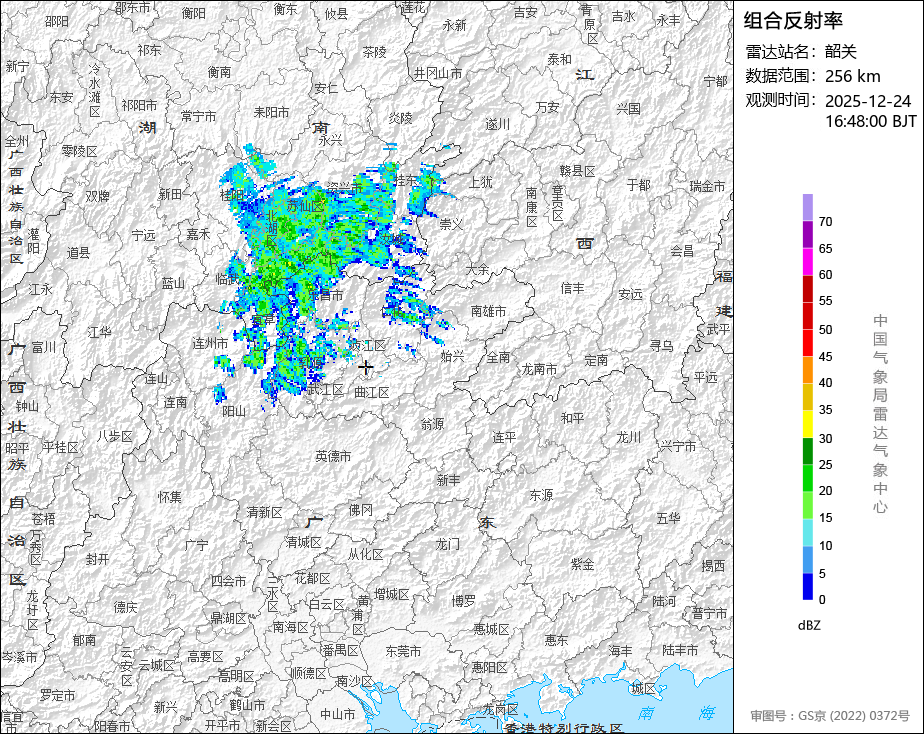Click the 增城区 label

tap(391, 595)
